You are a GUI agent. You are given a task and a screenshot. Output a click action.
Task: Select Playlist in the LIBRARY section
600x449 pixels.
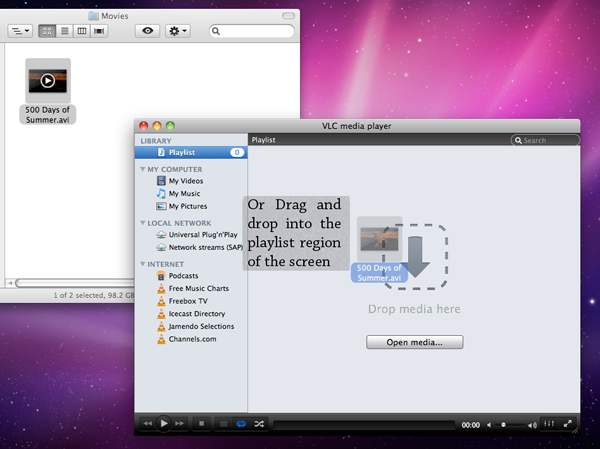click(181, 153)
